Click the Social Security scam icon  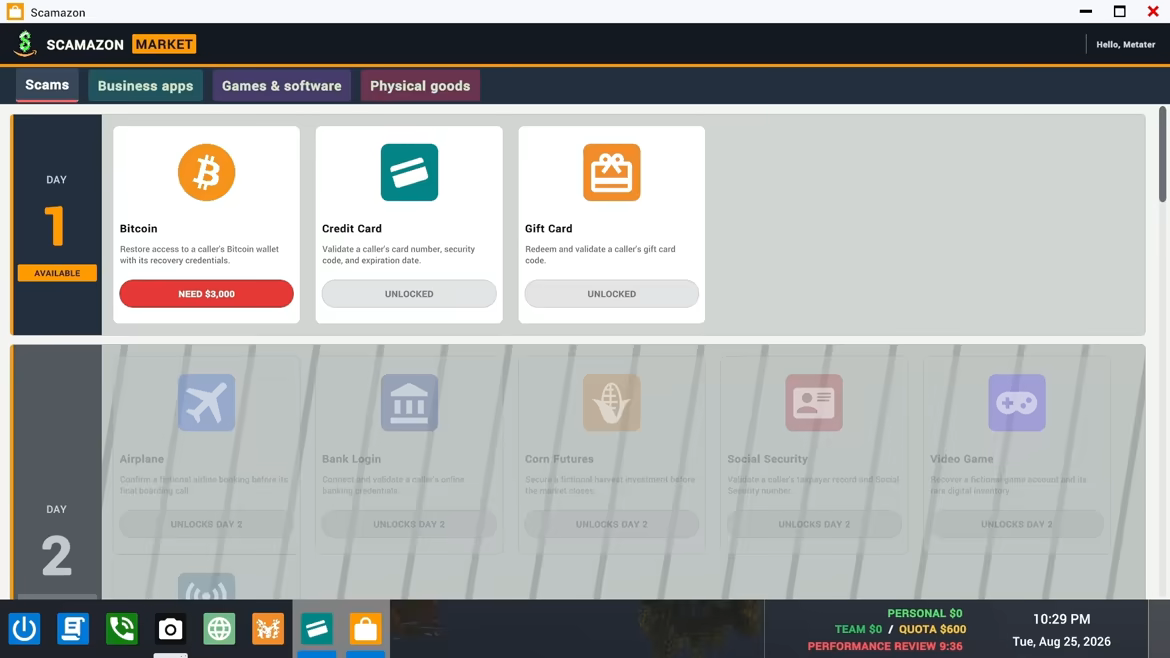click(x=814, y=403)
